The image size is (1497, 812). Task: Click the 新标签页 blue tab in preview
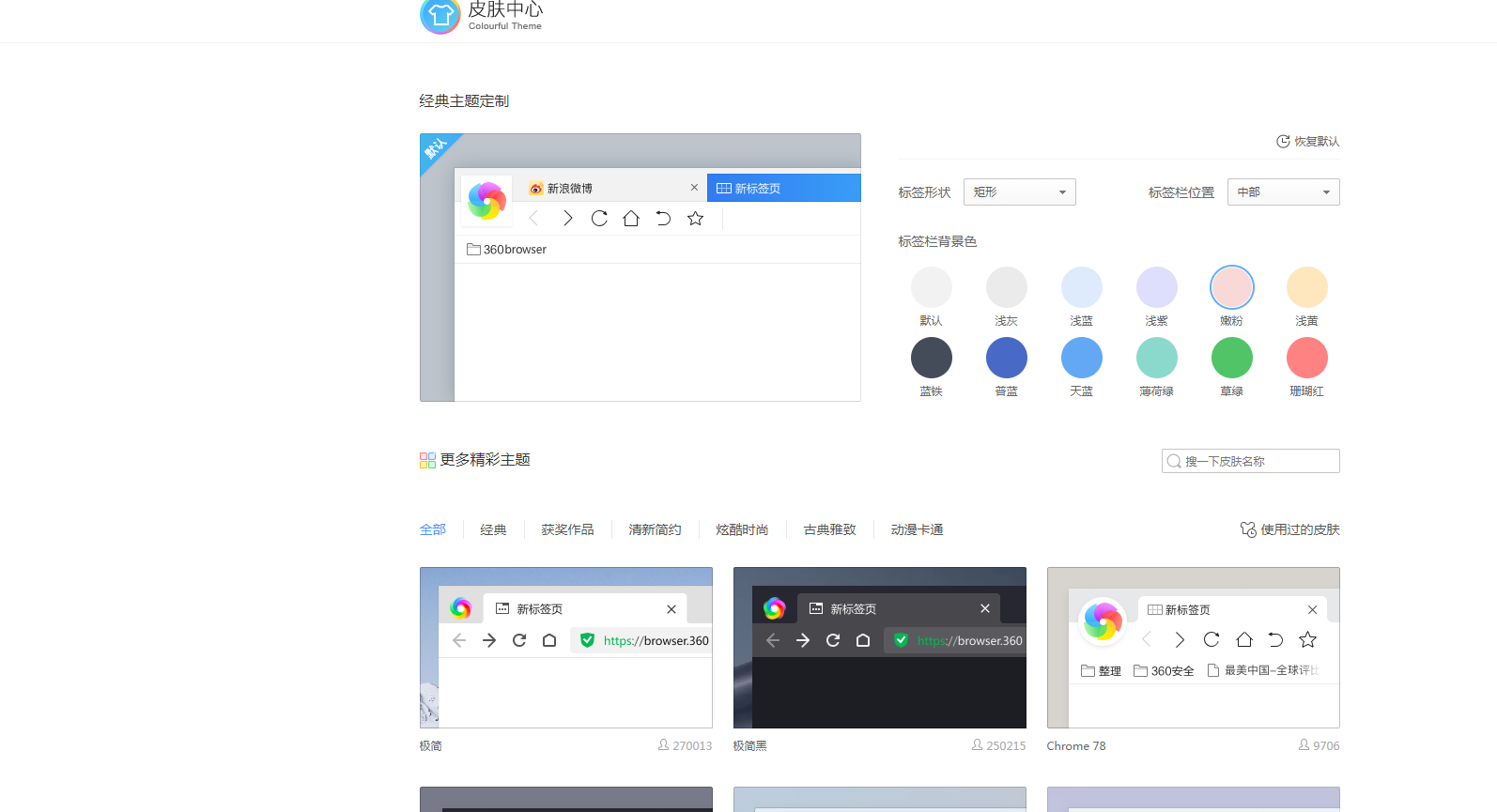pyautogui.click(x=784, y=188)
